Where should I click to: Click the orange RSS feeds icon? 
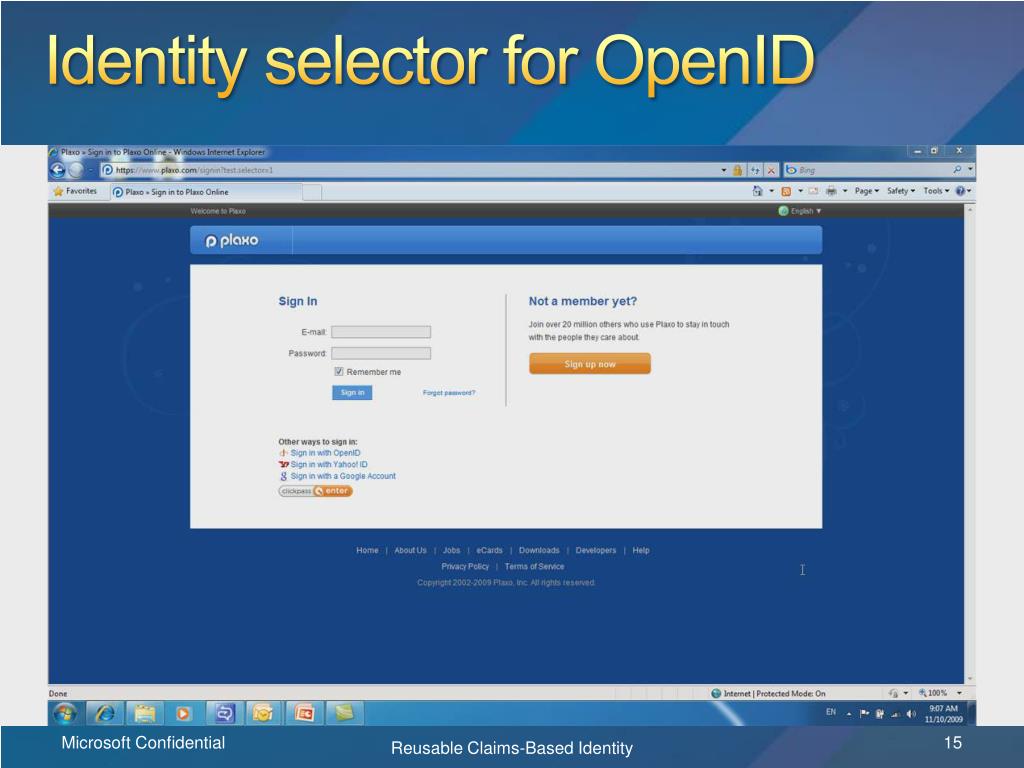pyautogui.click(x=786, y=191)
